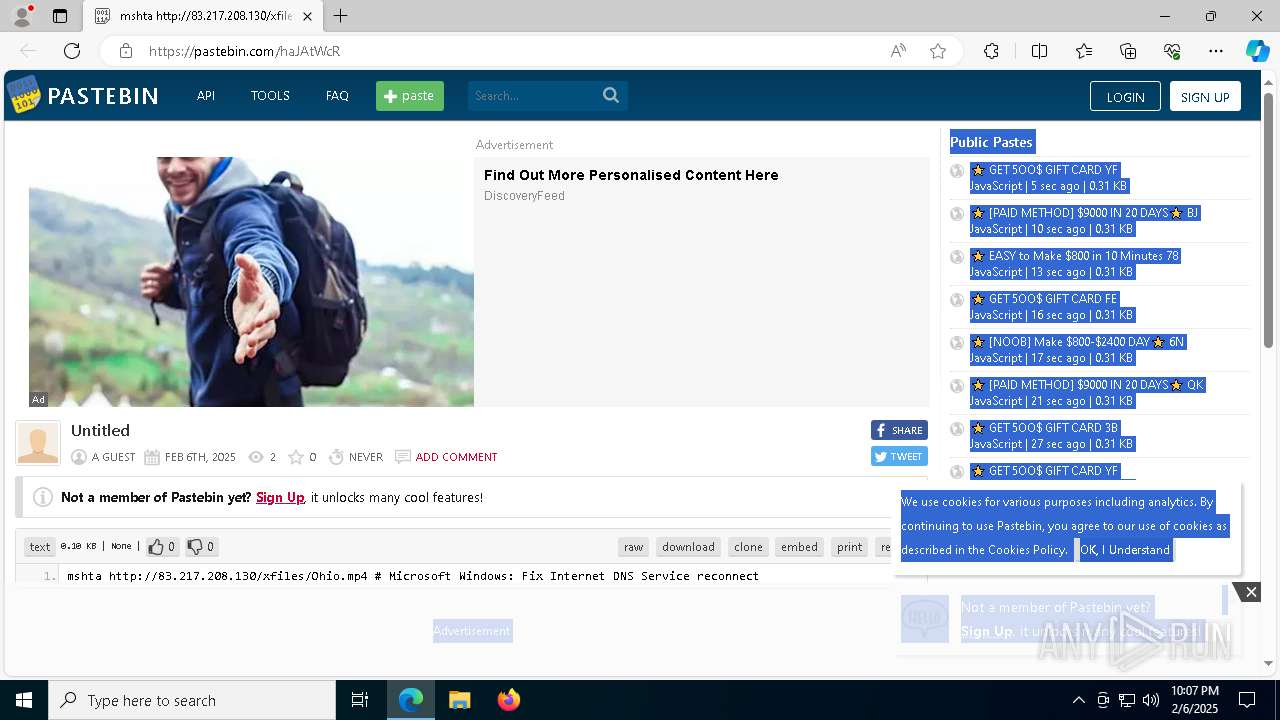Open File Explorer from taskbar

[459, 700]
